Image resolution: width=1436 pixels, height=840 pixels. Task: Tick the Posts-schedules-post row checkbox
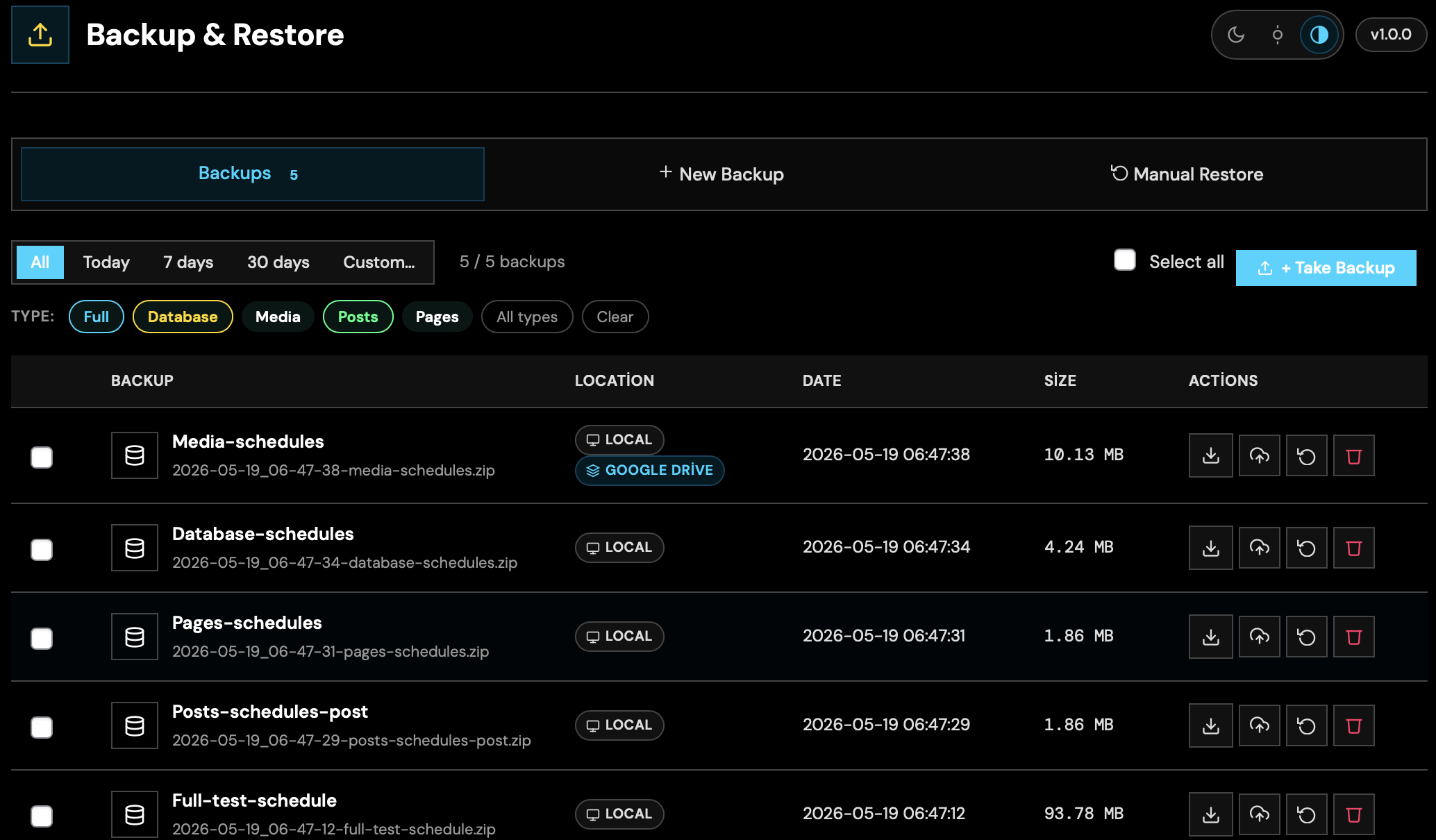click(42, 728)
